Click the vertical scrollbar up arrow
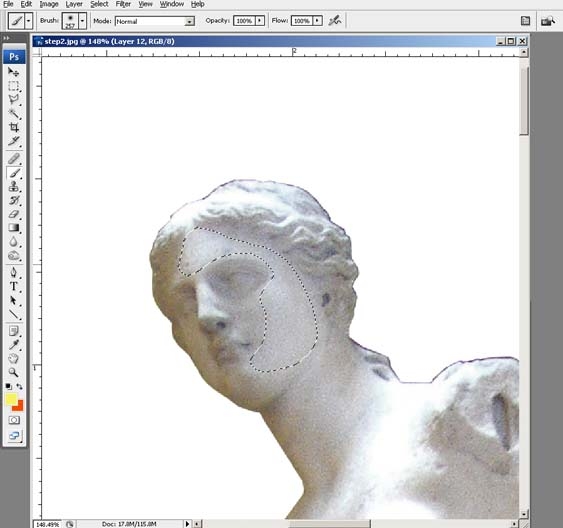Screen dimensions: 563x528 [x=524, y=52]
